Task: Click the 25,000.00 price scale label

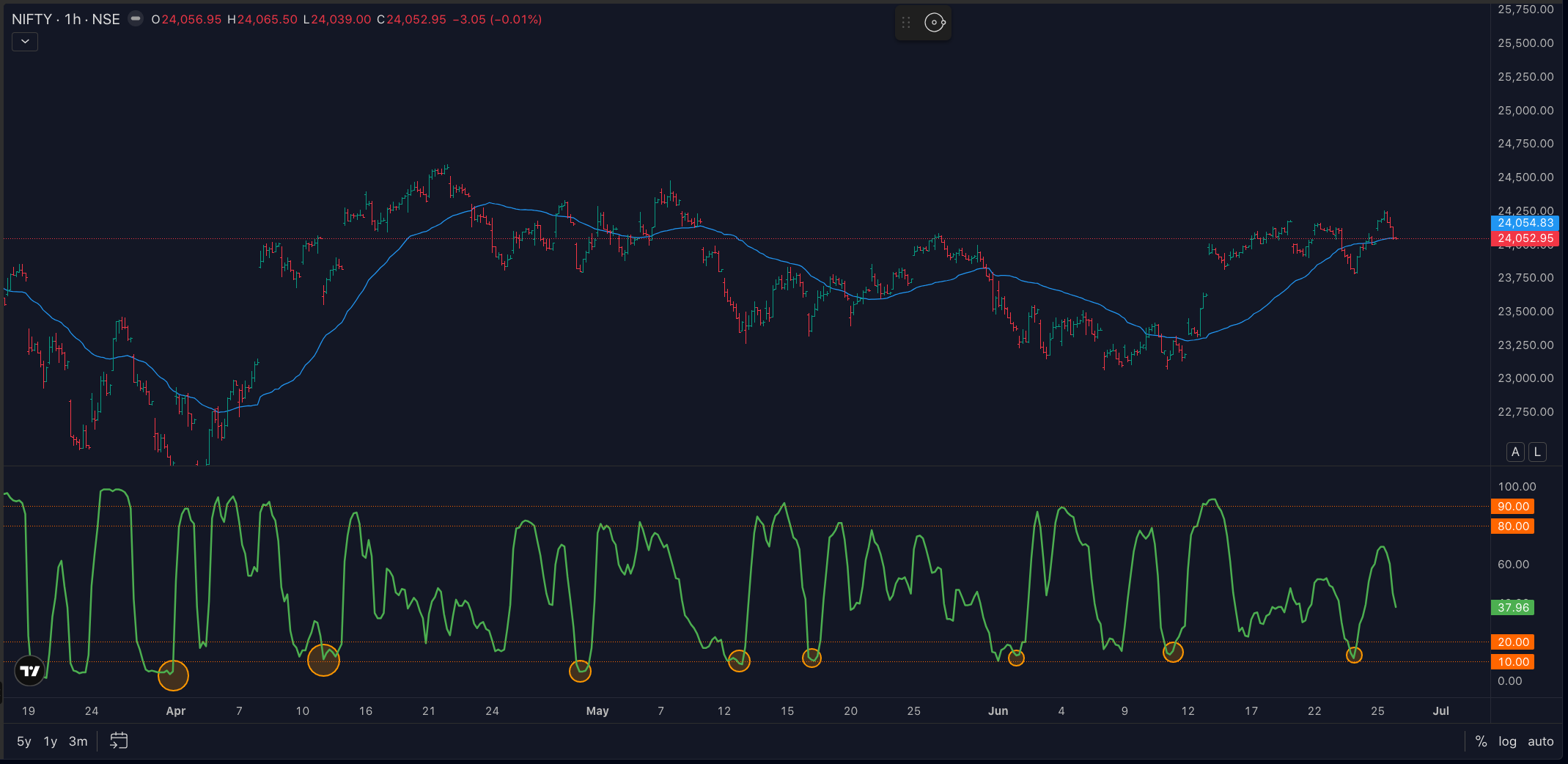Action: point(1525,111)
